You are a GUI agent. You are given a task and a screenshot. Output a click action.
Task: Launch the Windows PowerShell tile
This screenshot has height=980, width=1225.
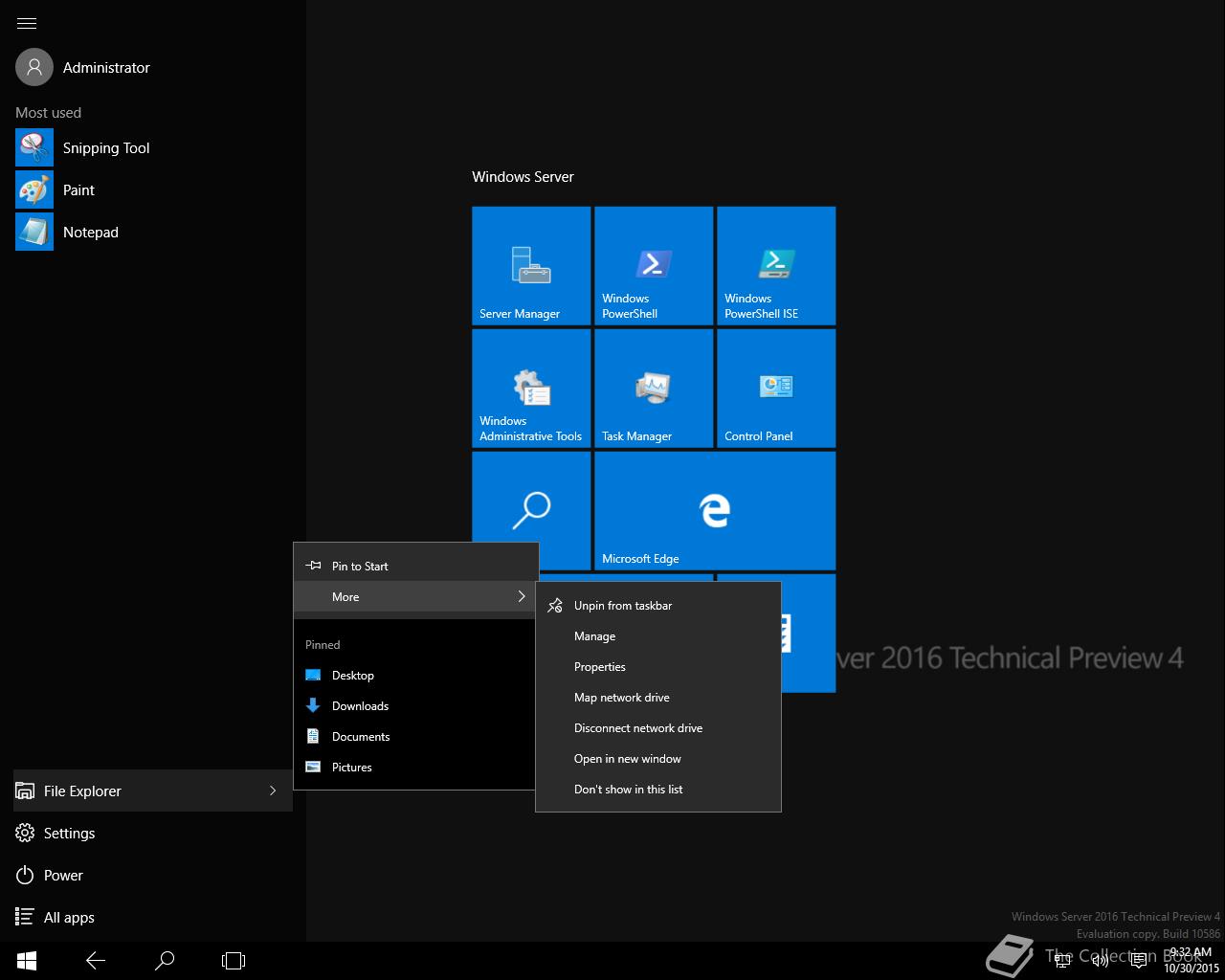[654, 266]
